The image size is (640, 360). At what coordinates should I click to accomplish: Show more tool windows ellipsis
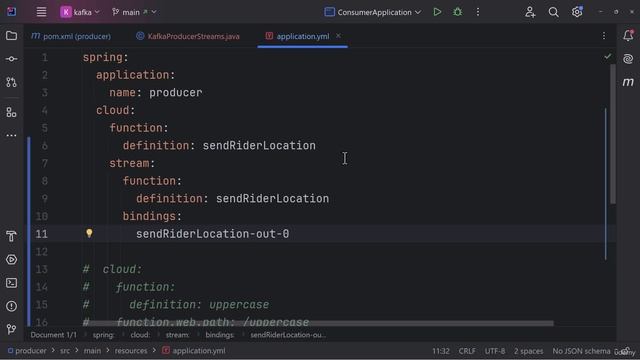[x=11, y=135]
